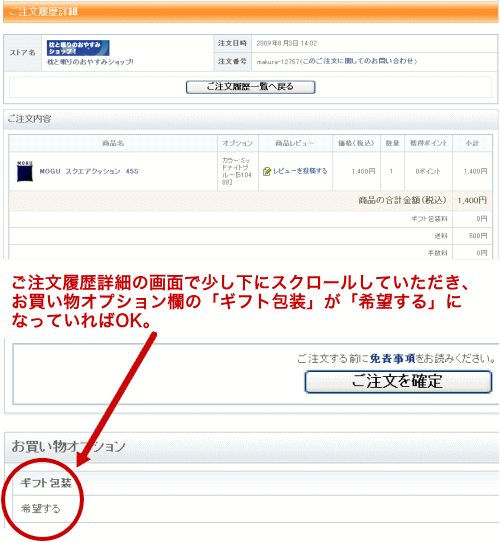Open the MOGU cushion product thumbnail
The height and width of the screenshot is (543, 500).
point(25,171)
